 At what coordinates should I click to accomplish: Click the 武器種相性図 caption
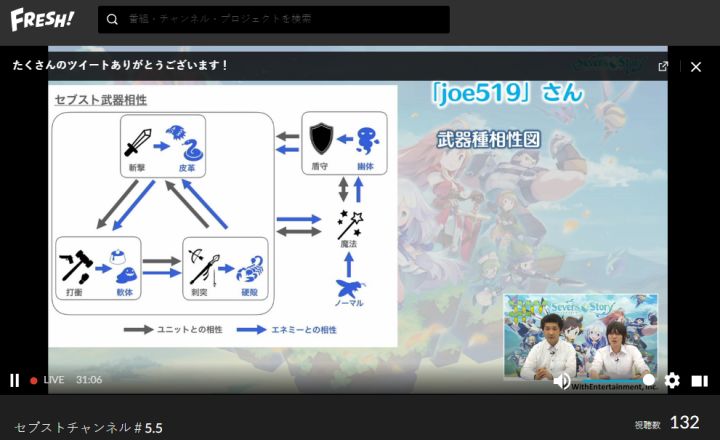point(489,139)
